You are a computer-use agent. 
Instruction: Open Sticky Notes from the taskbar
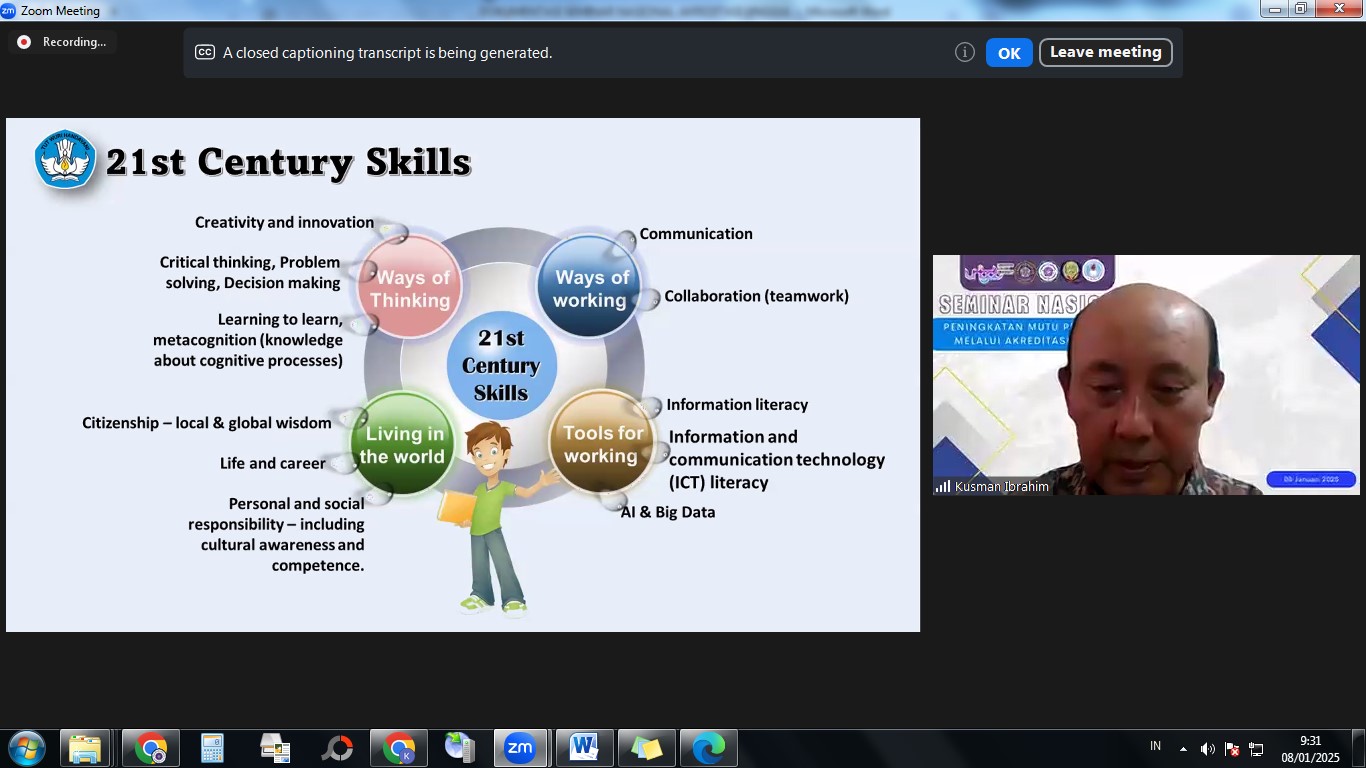tap(646, 748)
